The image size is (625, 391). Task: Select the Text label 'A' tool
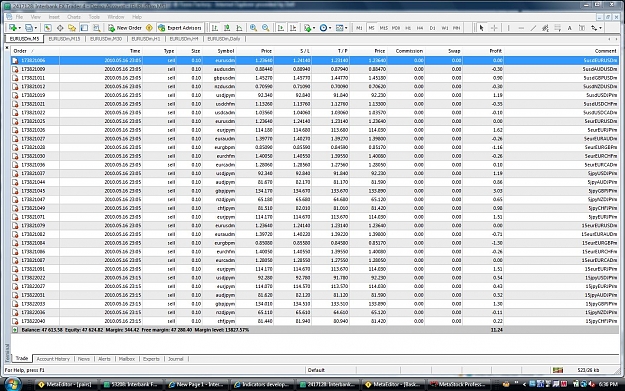pos(570,28)
